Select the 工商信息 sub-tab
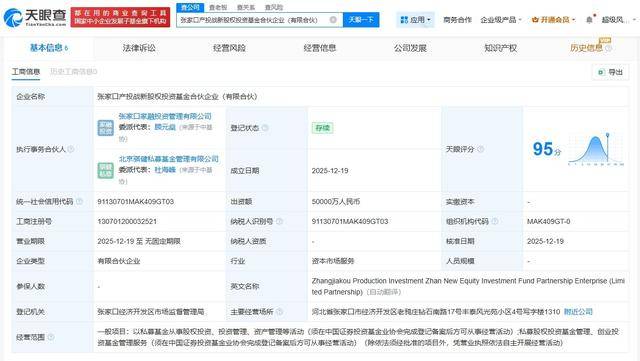The width and height of the screenshot is (640, 361). [x=26, y=72]
